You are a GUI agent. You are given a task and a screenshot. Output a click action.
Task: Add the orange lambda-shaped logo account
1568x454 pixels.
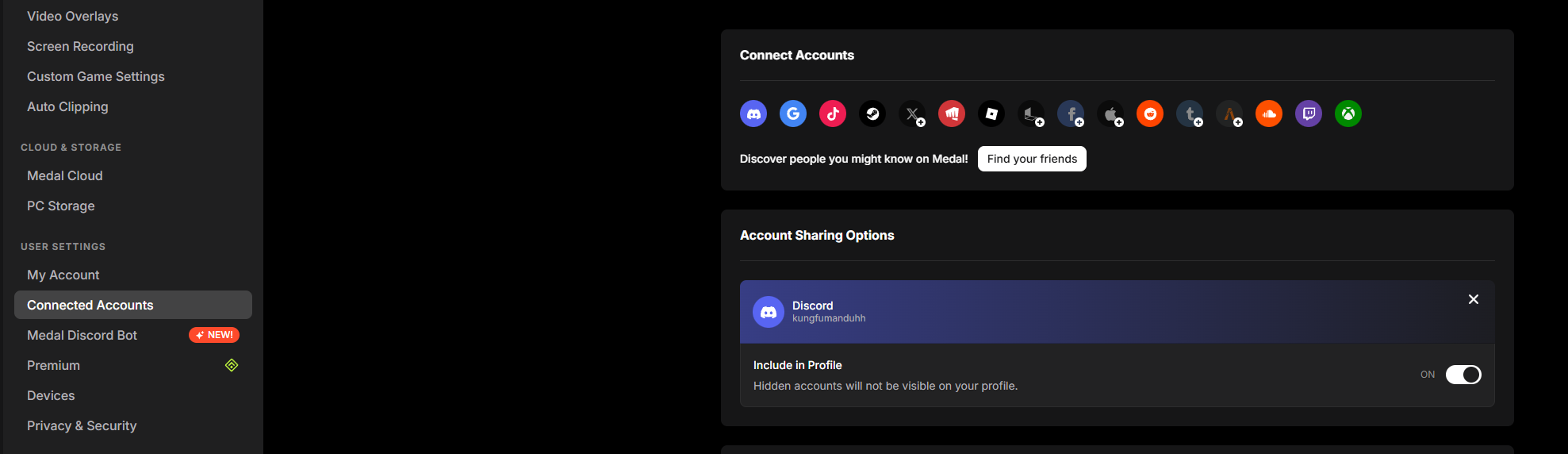[x=1229, y=113]
